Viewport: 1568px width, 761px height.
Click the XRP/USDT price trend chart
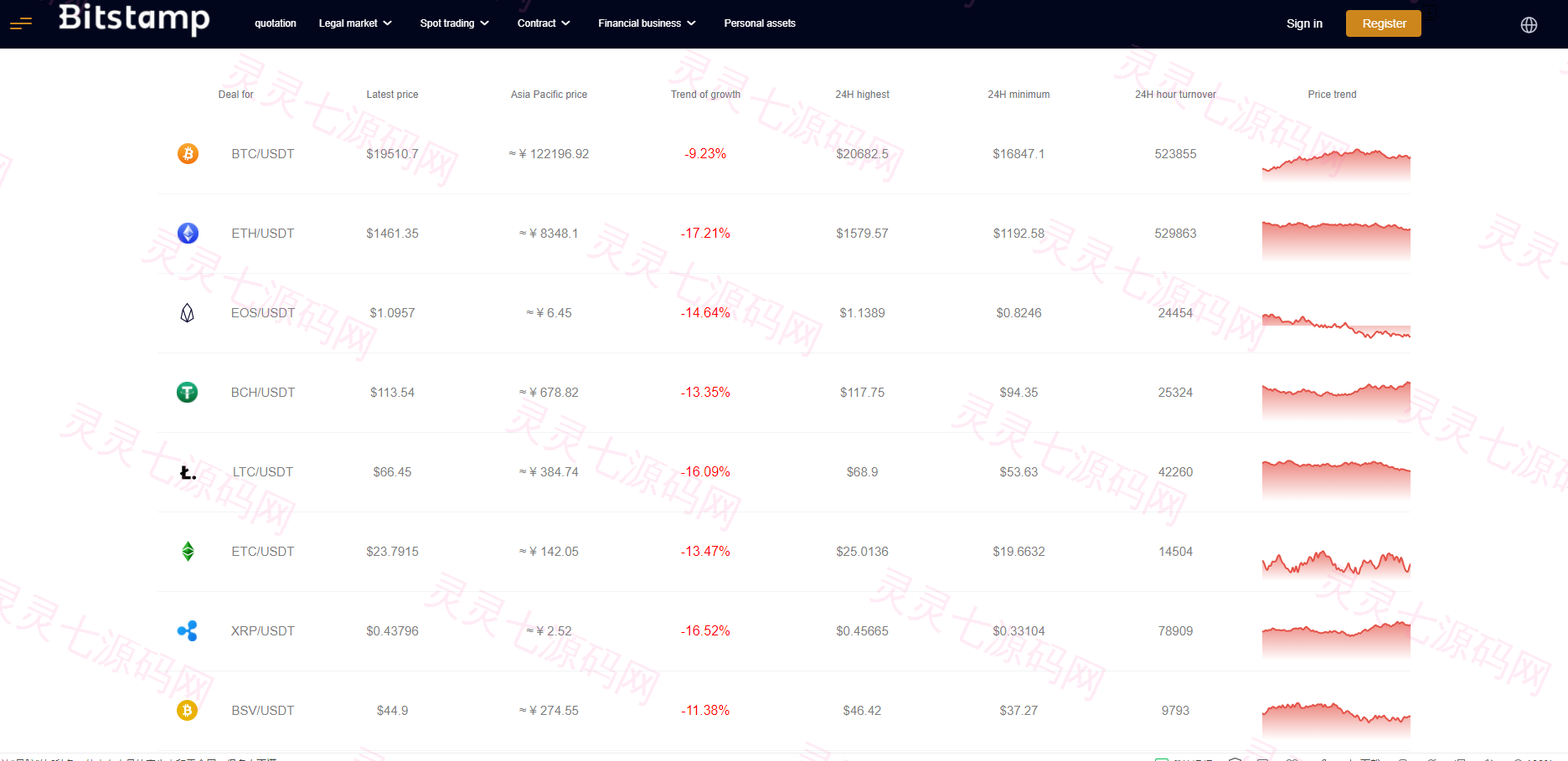[1336, 640]
